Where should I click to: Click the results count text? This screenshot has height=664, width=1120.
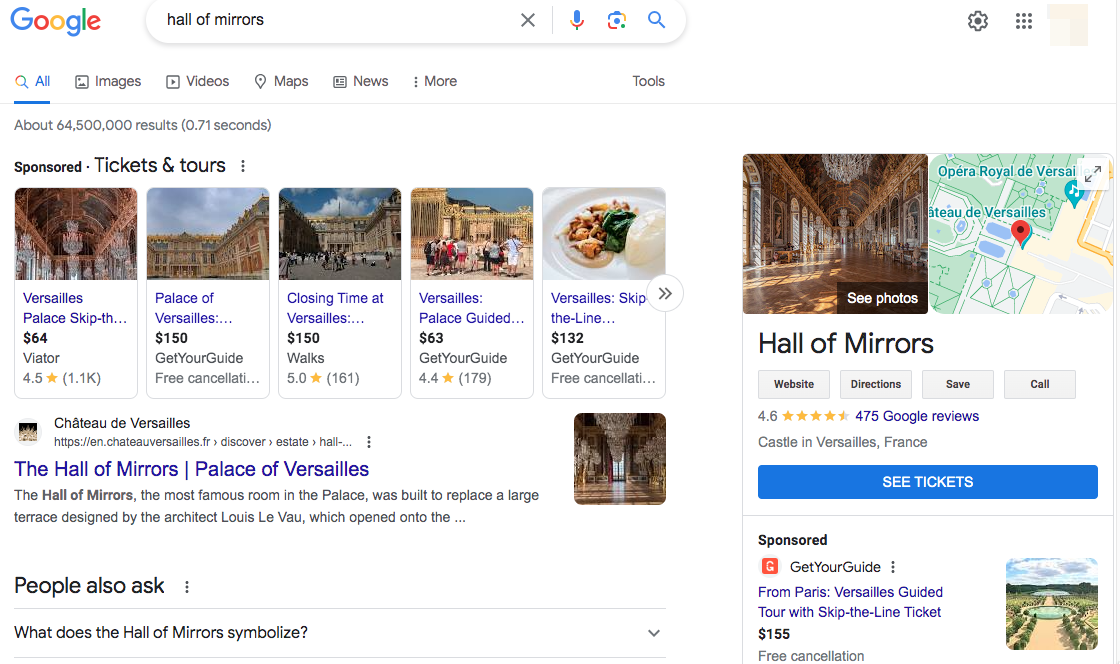coord(143,126)
